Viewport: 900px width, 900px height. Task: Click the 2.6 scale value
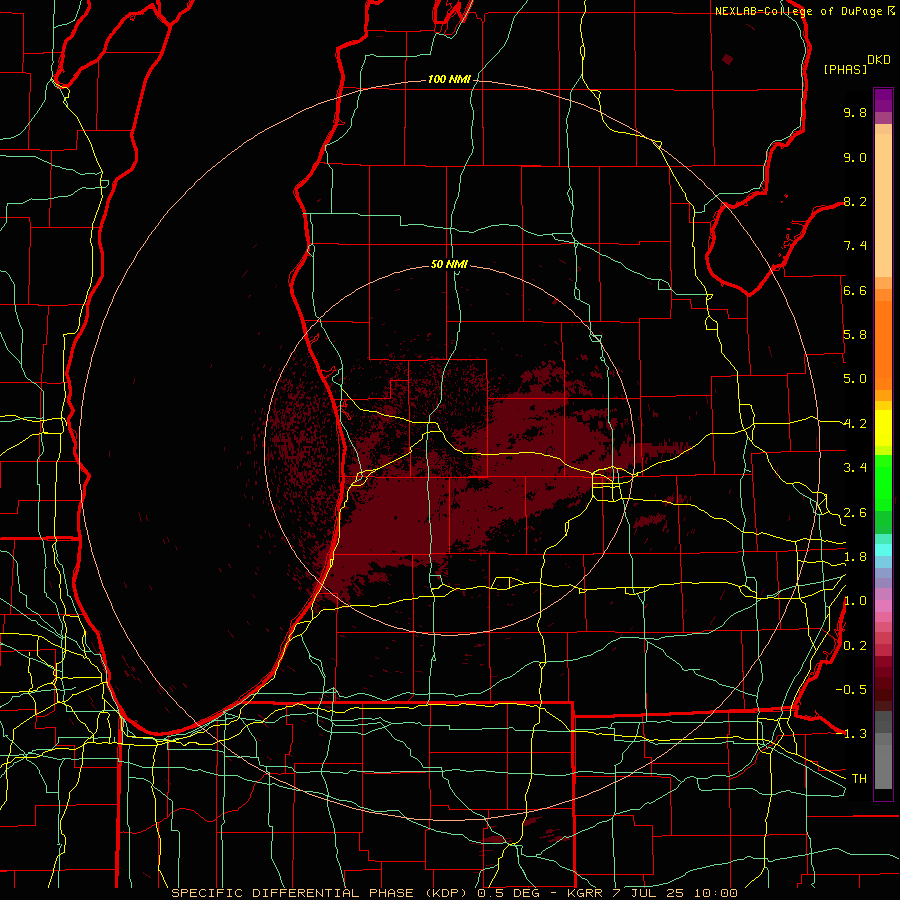coord(855,513)
